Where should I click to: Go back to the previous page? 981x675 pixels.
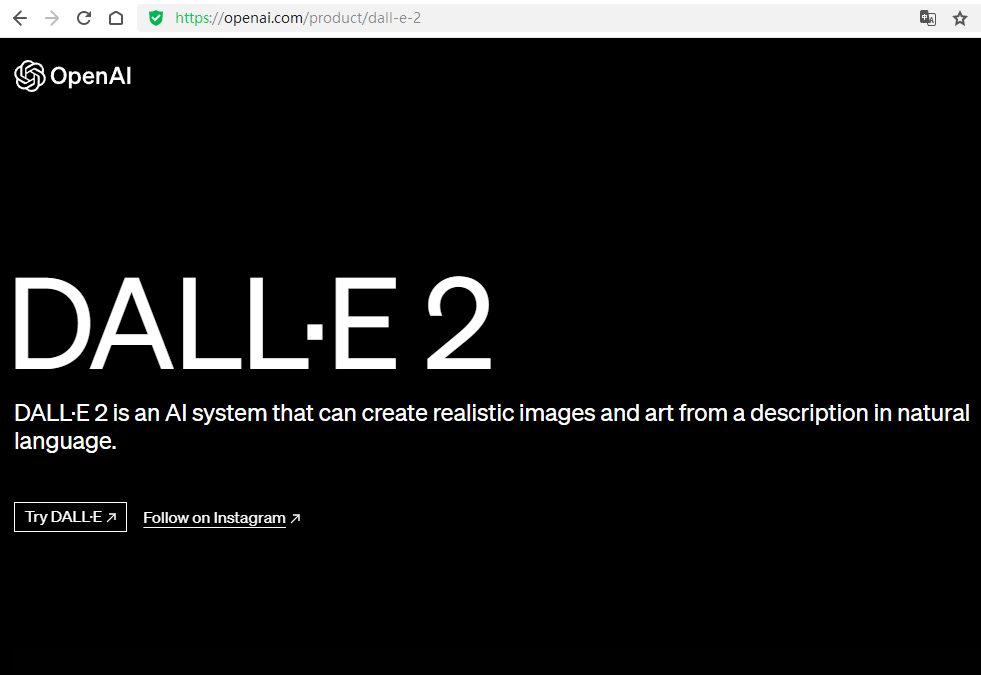click(20, 18)
